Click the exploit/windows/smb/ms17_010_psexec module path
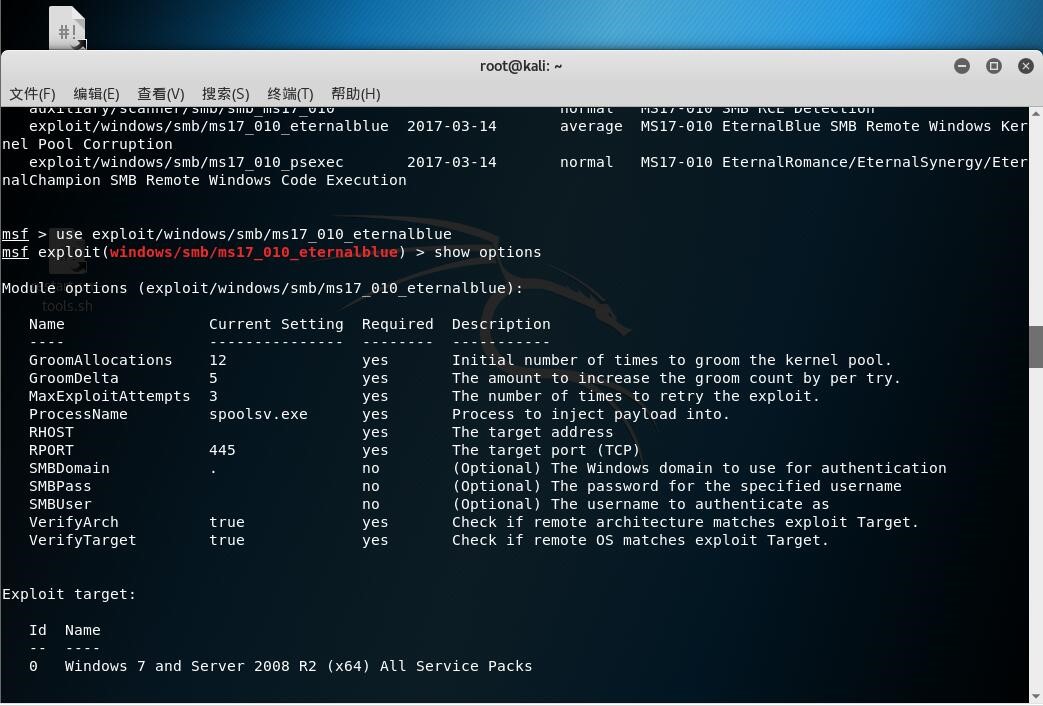 (186, 162)
